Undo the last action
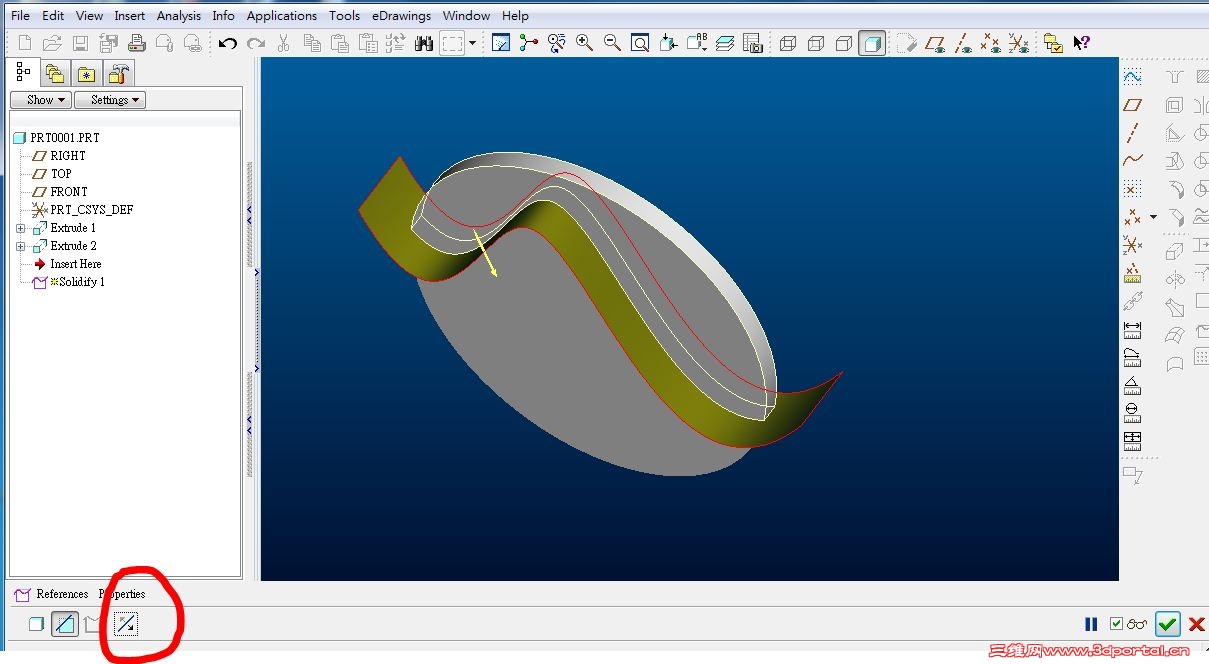 (228, 43)
